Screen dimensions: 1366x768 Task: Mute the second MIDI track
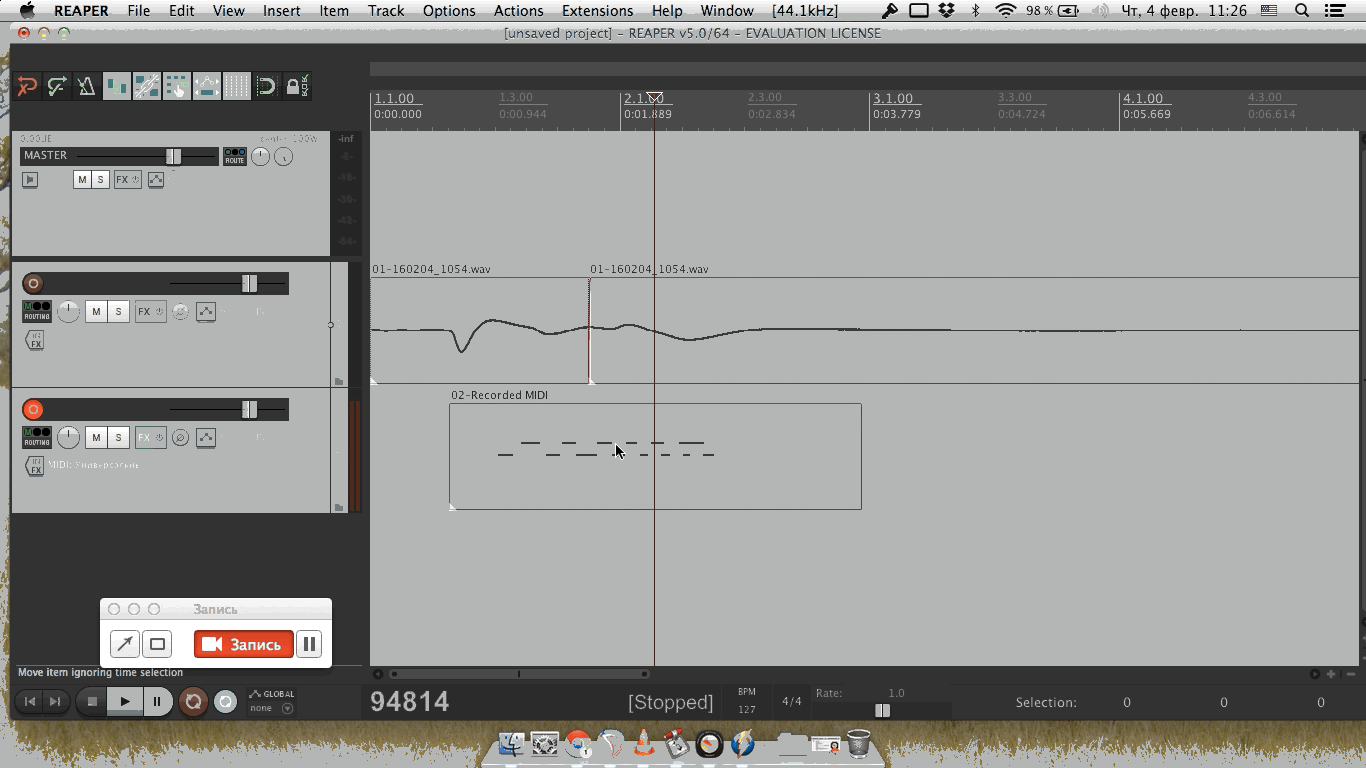(x=96, y=437)
